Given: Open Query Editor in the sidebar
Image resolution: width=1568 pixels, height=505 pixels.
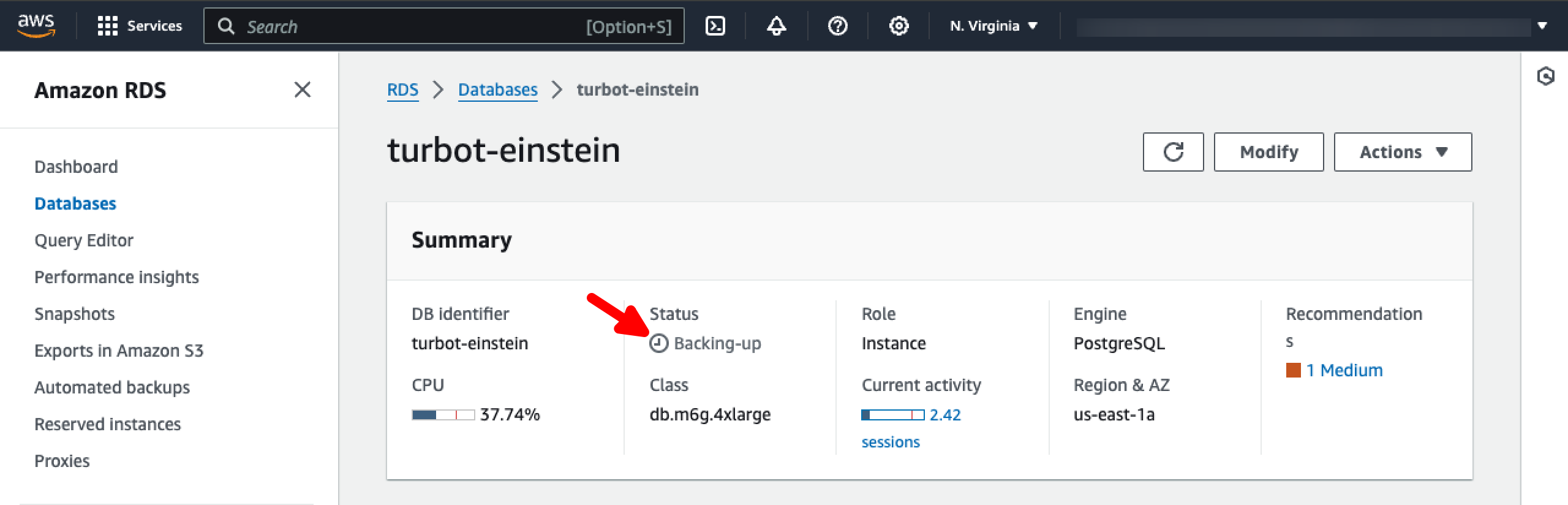Looking at the screenshot, I should tap(84, 240).
